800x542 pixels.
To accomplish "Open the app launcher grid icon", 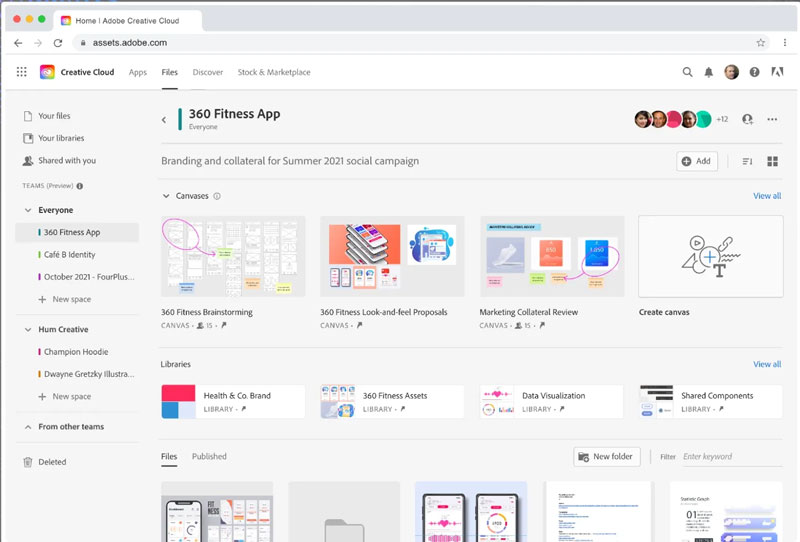I will [x=21, y=72].
